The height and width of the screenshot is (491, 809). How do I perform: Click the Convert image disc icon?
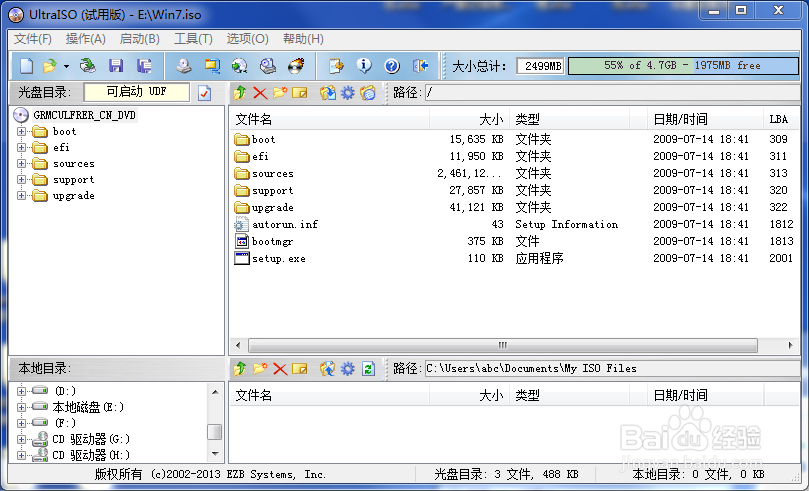pyautogui.click(x=239, y=66)
